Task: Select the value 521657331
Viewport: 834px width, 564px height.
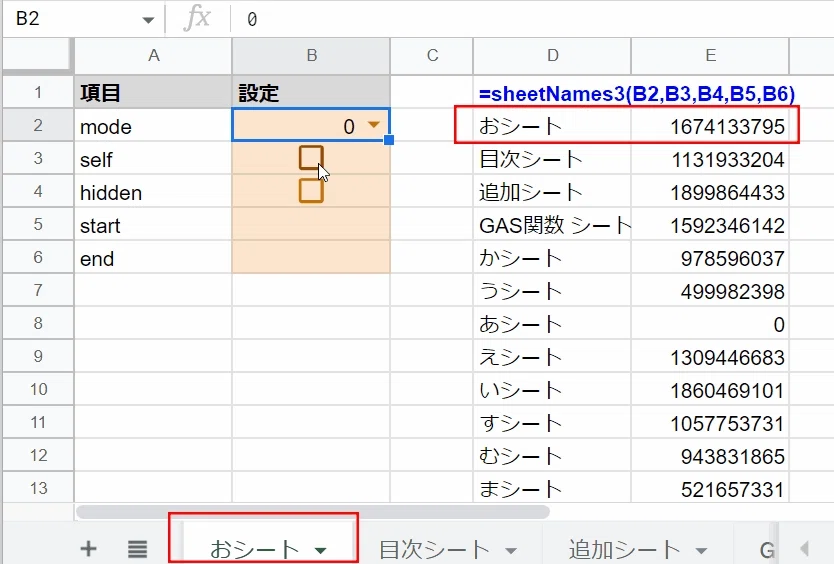Action: click(x=710, y=488)
